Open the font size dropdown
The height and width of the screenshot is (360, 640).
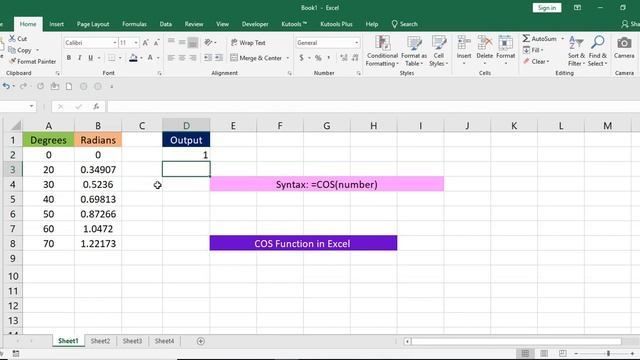(x=136, y=42)
